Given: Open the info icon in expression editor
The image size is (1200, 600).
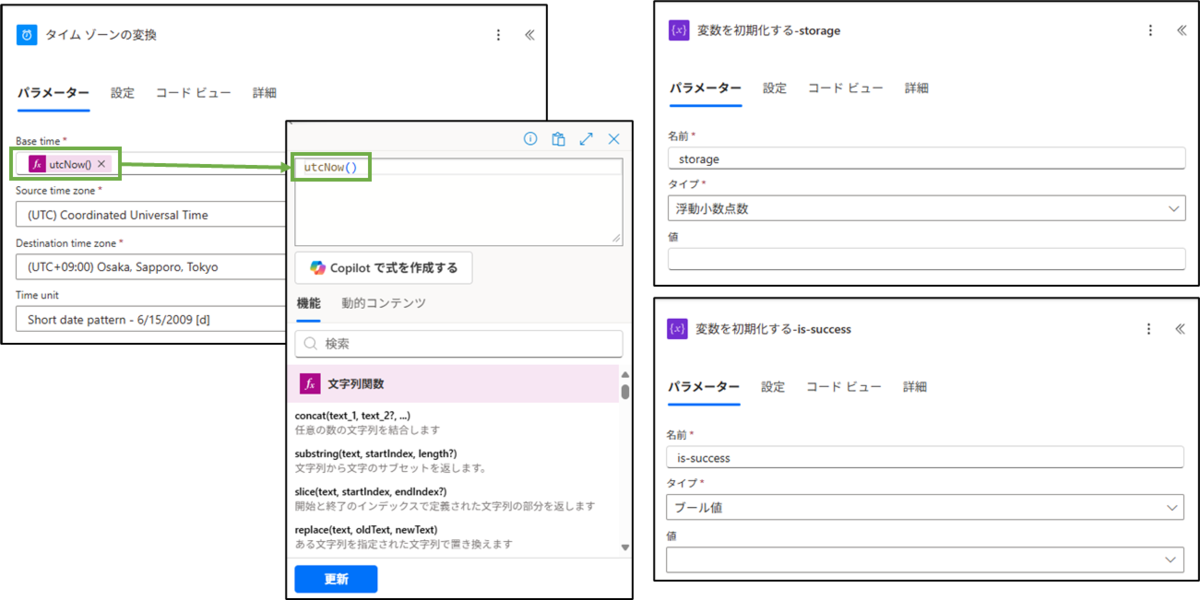Looking at the screenshot, I should click(531, 139).
